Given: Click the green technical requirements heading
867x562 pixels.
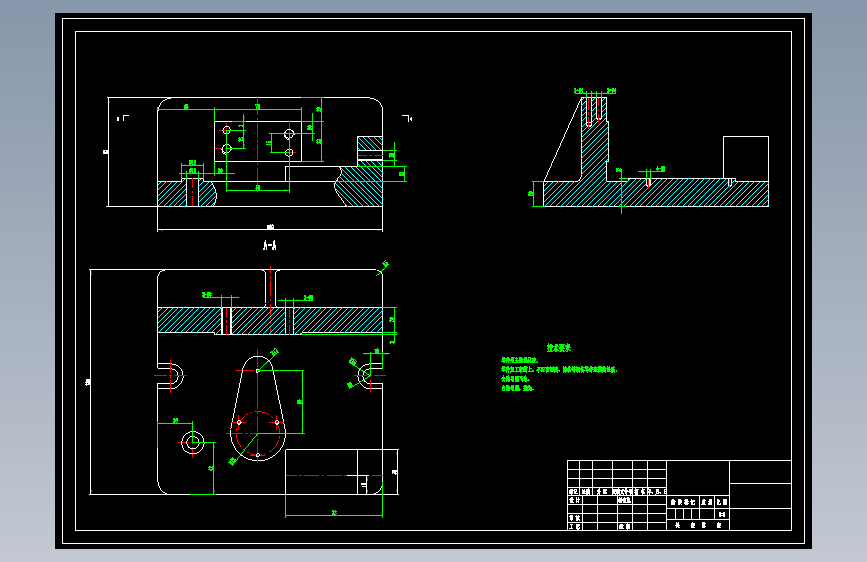Looking at the screenshot, I should [558, 348].
